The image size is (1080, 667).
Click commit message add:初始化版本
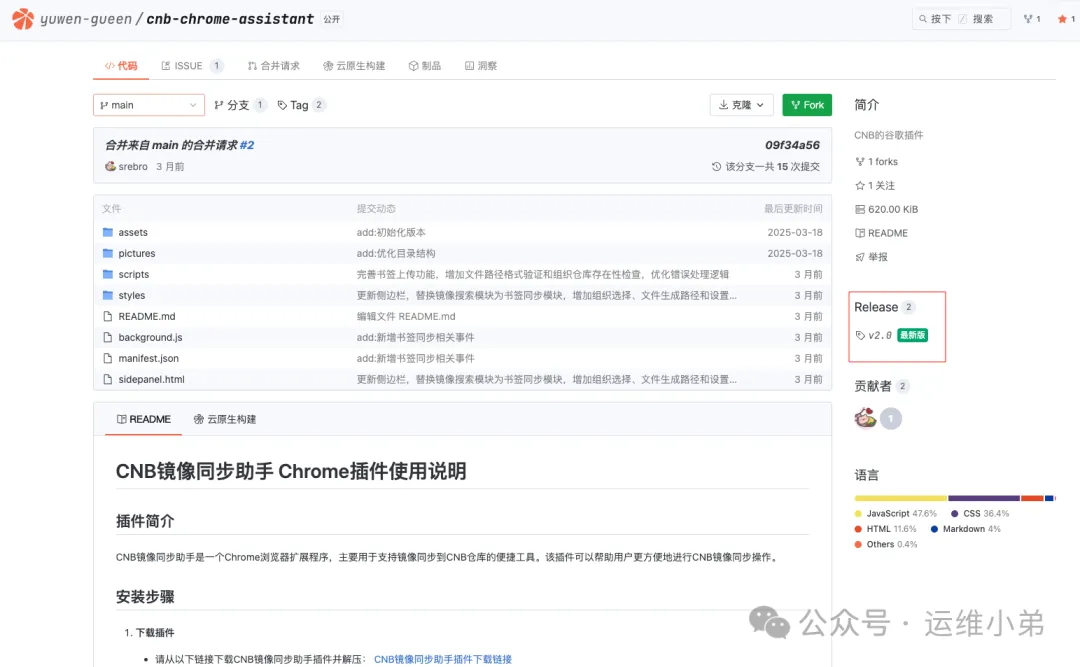[391, 232]
